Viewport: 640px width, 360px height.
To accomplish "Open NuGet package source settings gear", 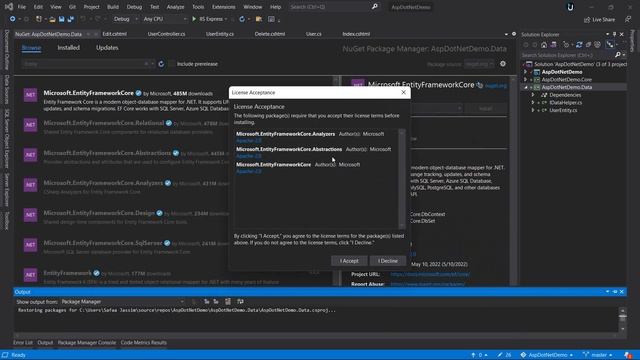I will click(x=503, y=64).
